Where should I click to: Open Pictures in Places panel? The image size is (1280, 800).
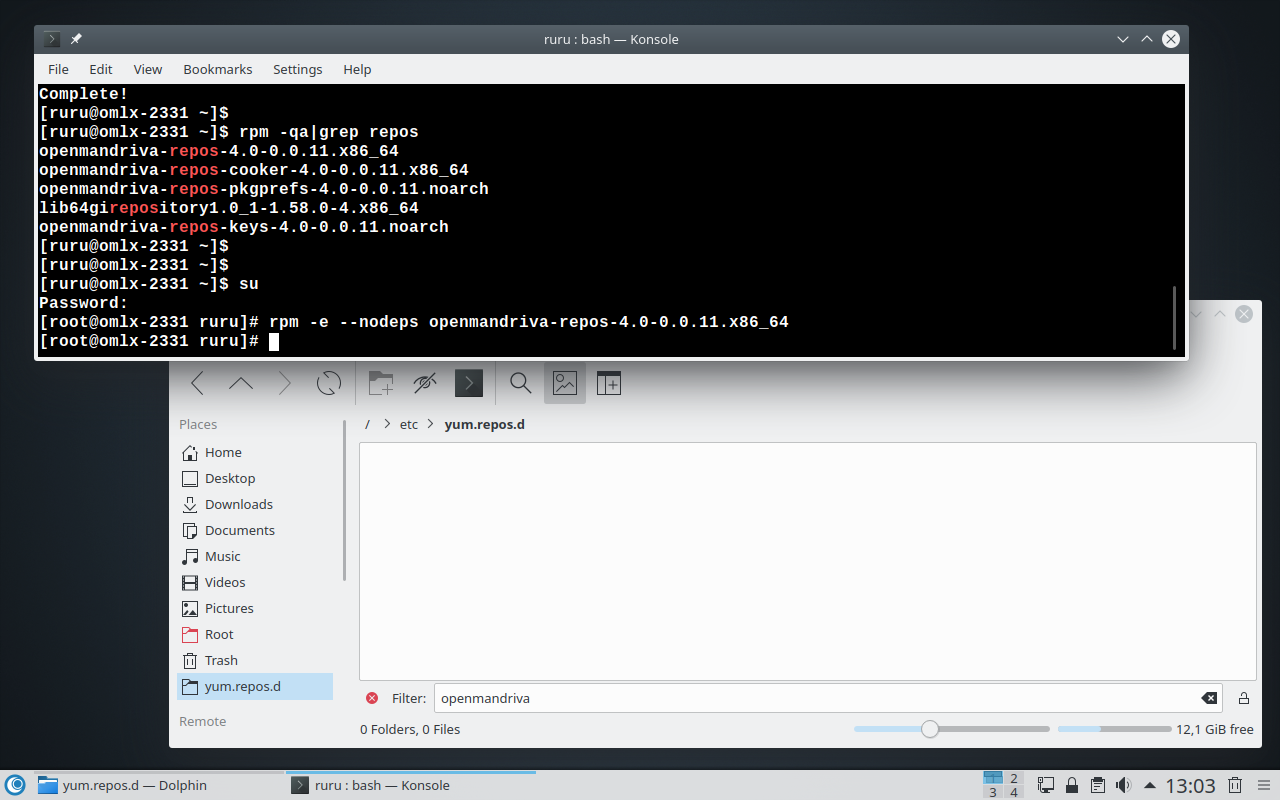tap(255, 608)
